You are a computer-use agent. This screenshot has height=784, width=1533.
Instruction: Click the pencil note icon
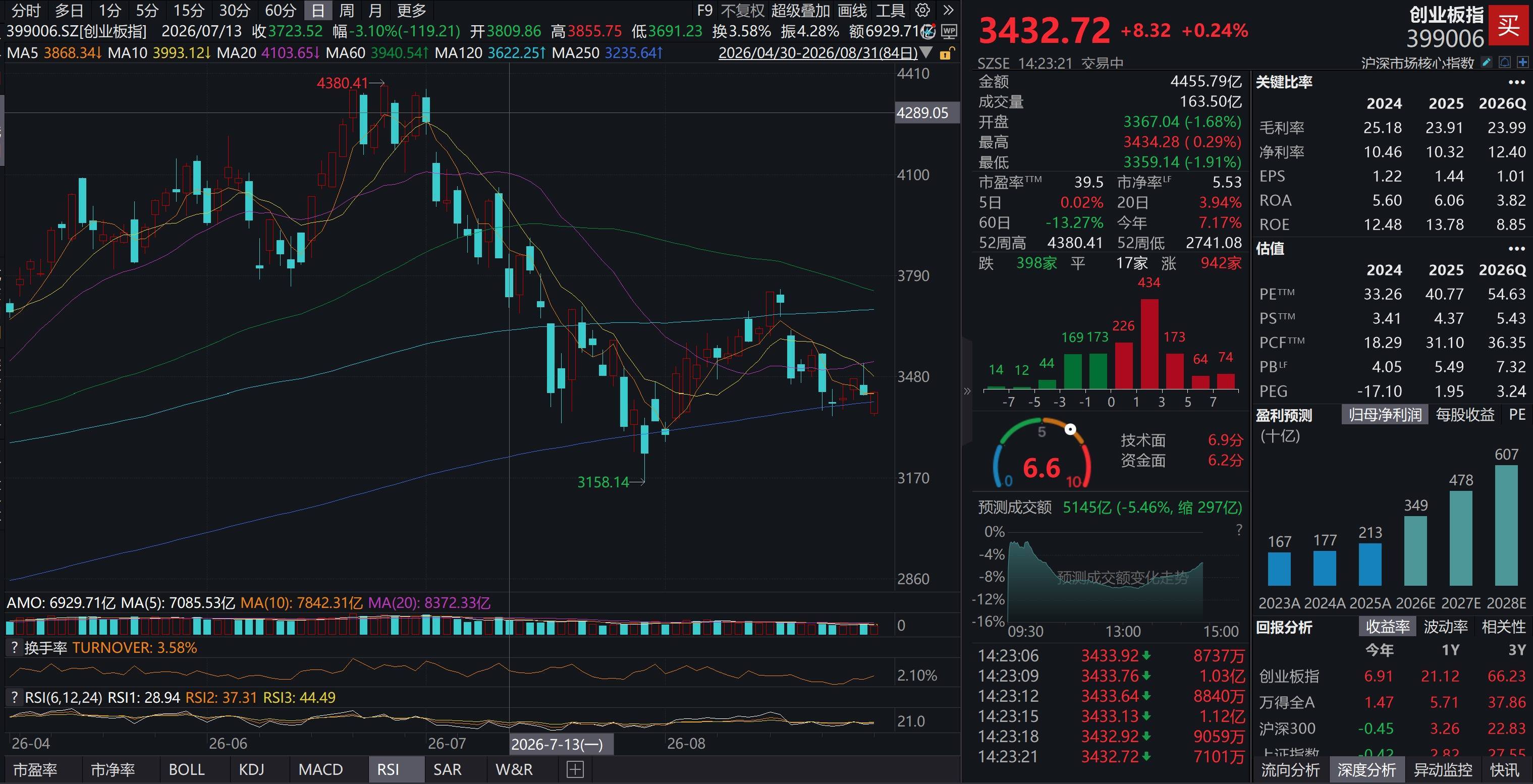pyautogui.click(x=1487, y=62)
